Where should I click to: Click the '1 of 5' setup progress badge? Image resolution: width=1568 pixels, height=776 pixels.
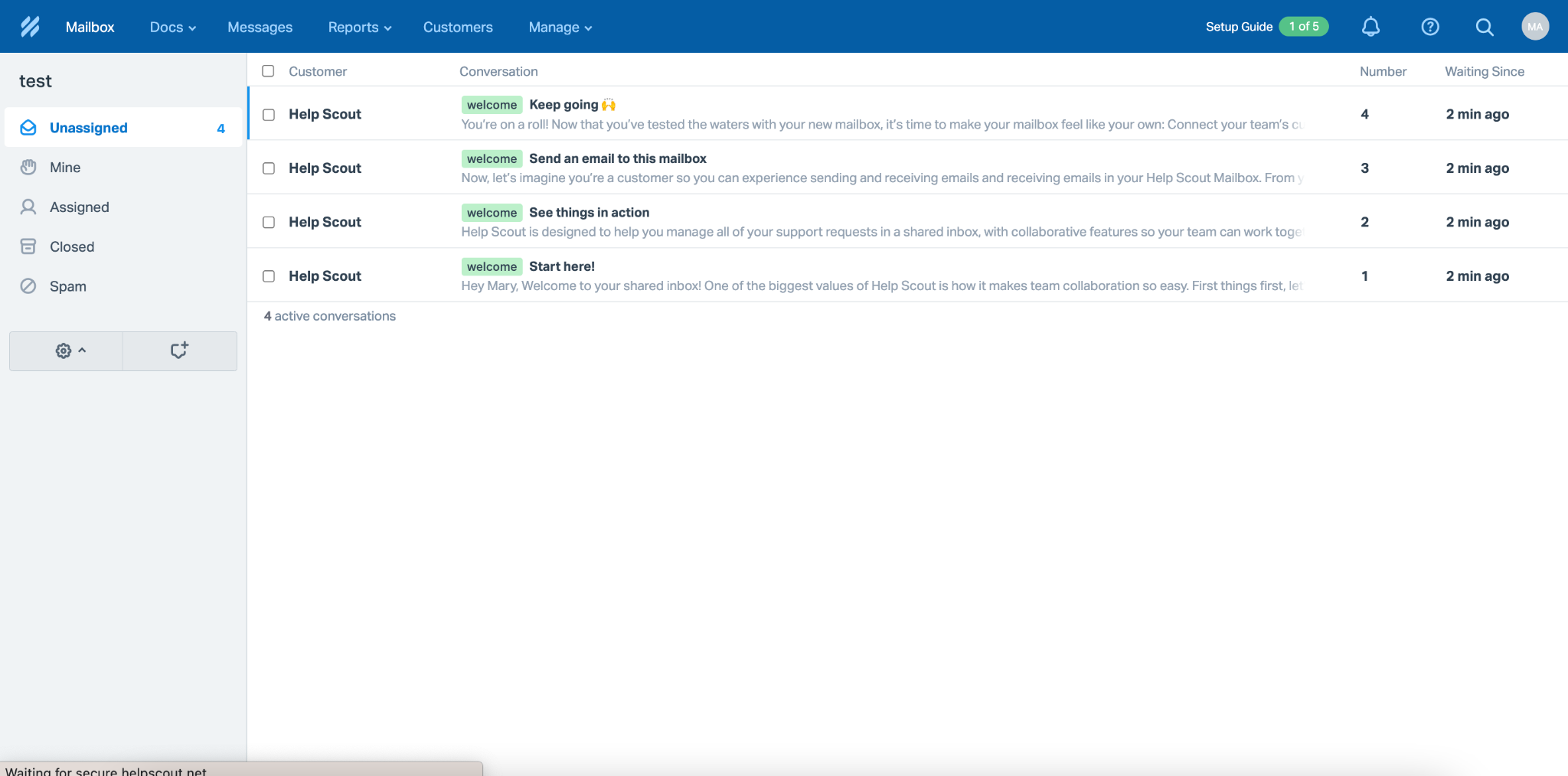1304,27
